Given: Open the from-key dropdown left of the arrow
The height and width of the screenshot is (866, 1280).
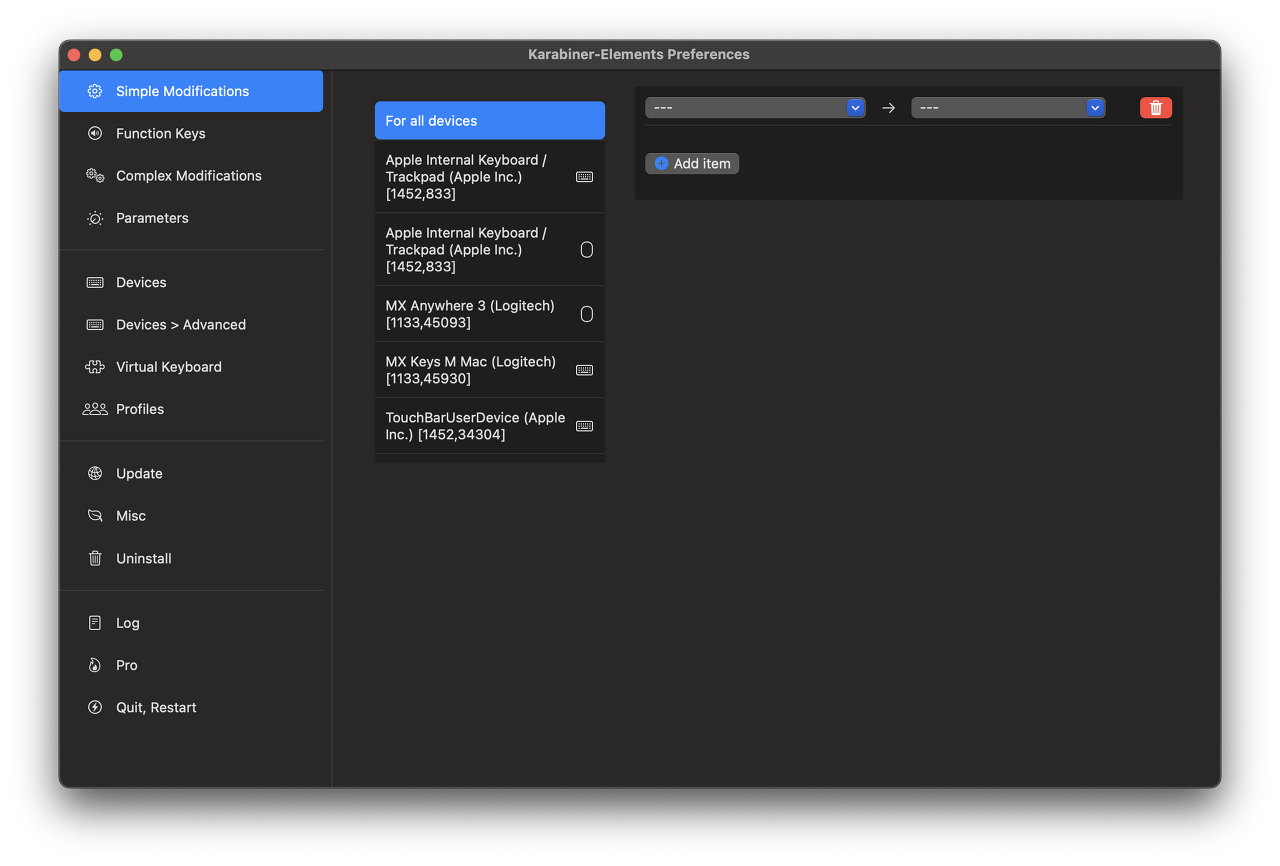Looking at the screenshot, I should (755, 108).
